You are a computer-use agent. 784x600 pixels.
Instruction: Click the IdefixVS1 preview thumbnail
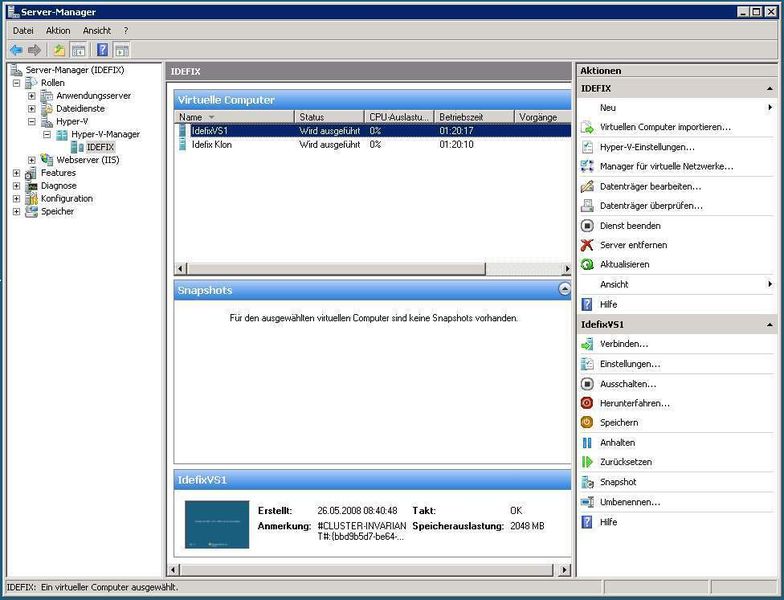[217, 524]
